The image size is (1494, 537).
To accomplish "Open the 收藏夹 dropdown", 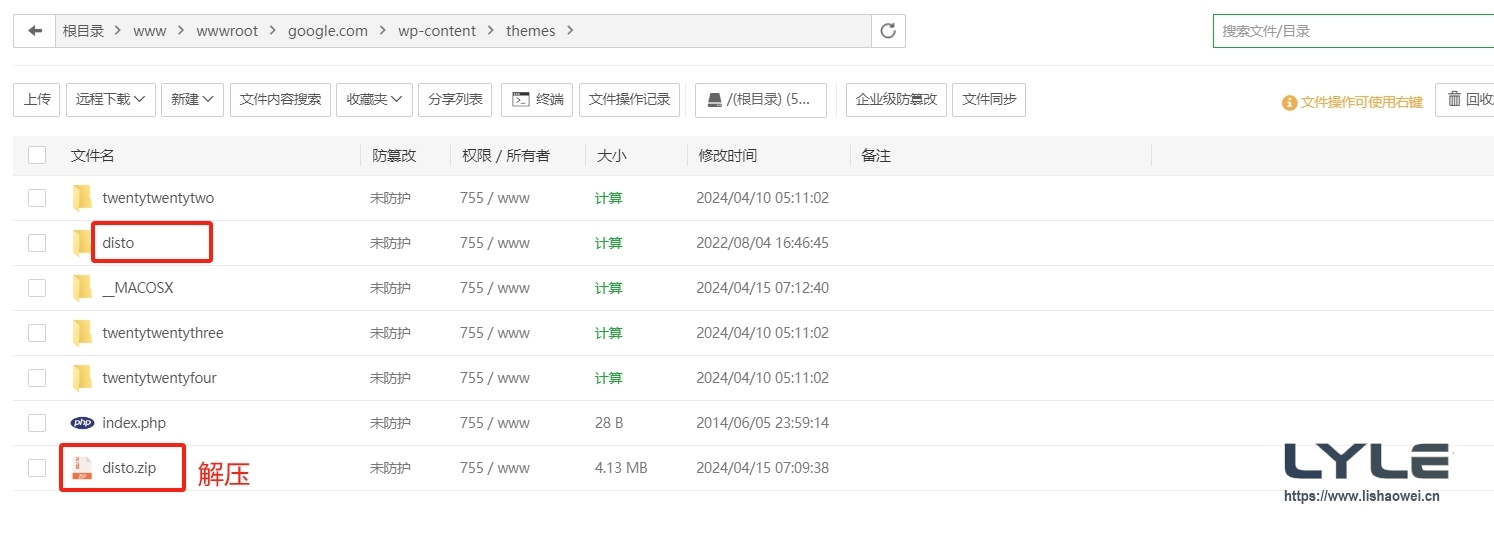I will click(x=375, y=100).
